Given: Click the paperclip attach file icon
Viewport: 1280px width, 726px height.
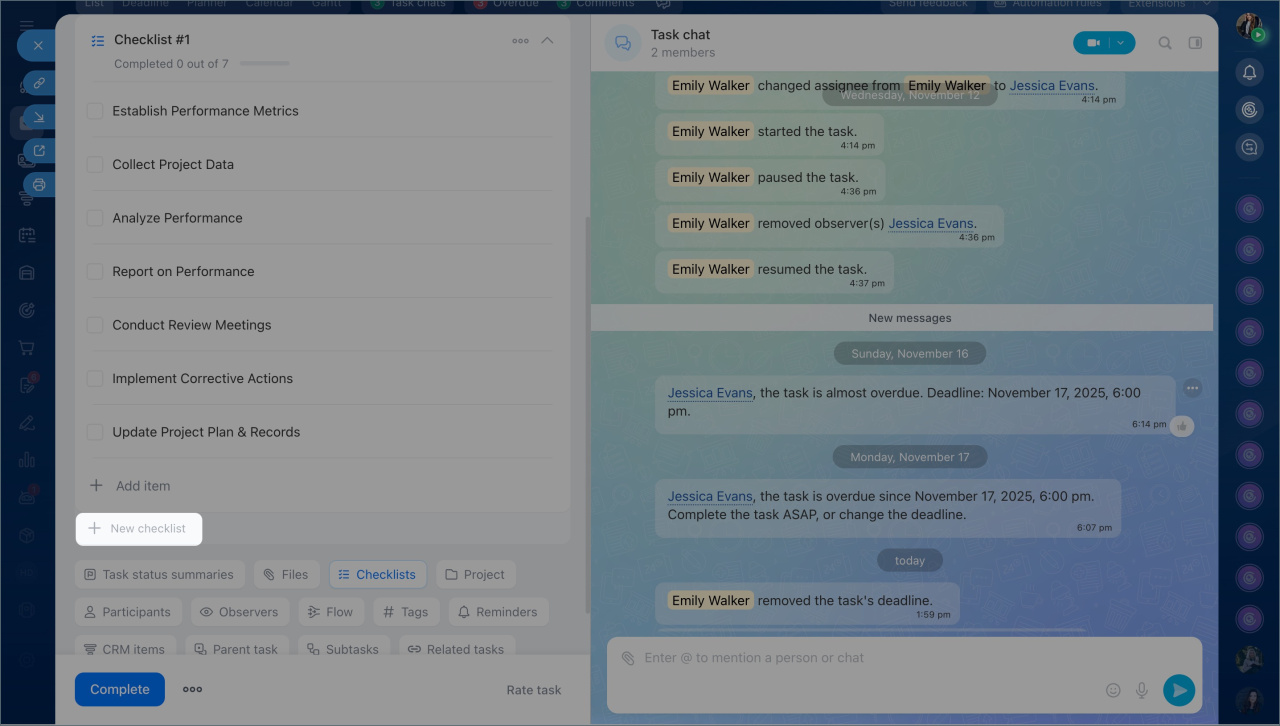Looking at the screenshot, I should click(628, 658).
